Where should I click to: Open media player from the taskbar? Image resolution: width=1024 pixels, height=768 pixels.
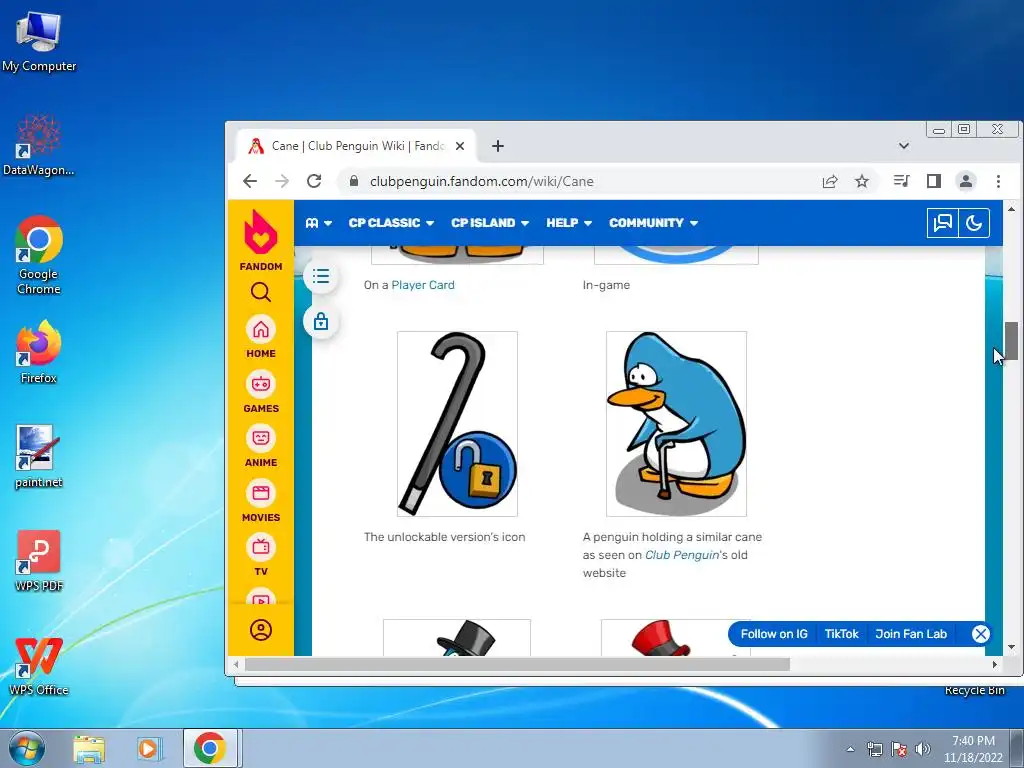pyautogui.click(x=148, y=748)
